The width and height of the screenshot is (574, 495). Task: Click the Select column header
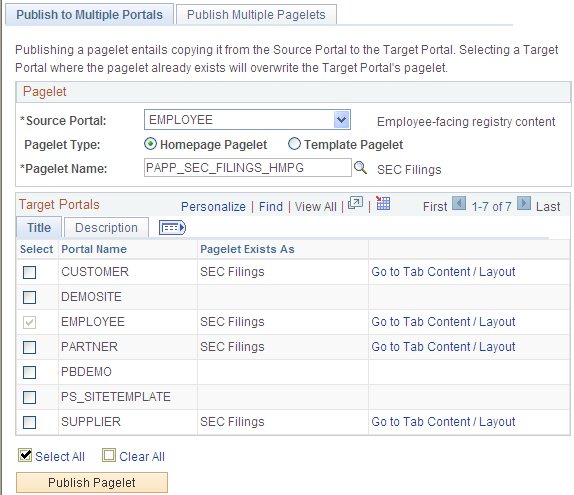point(36,249)
